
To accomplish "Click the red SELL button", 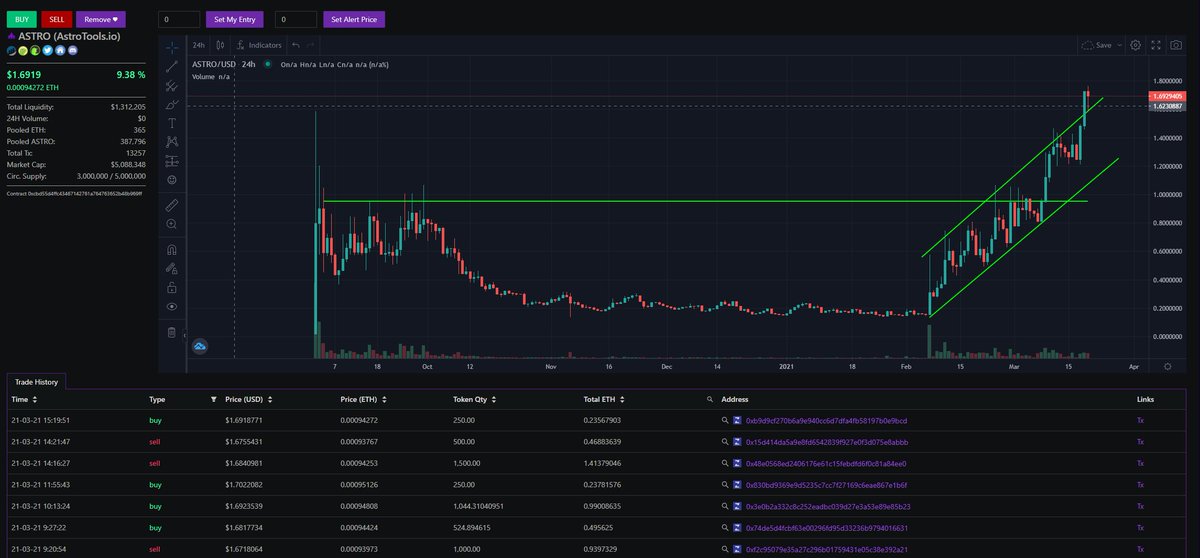I will (55, 19).
